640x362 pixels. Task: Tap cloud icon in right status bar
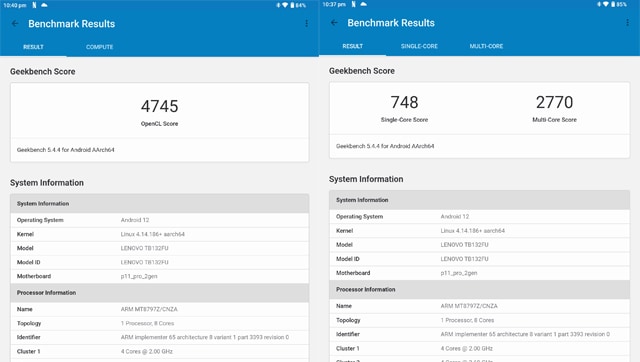tap(363, 4)
